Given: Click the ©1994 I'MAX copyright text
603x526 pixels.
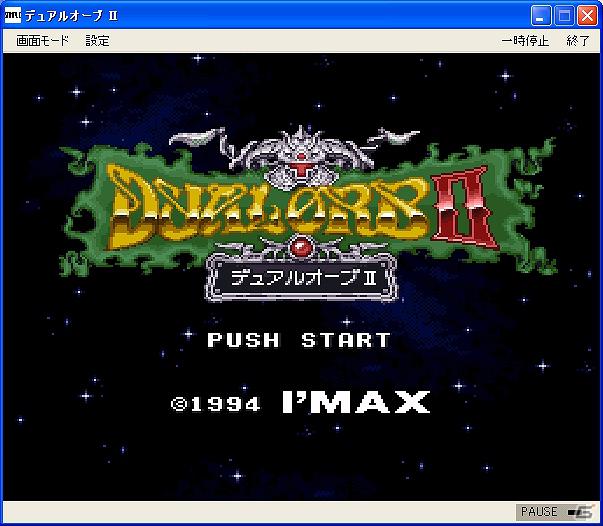Looking at the screenshot, I should (300, 403).
